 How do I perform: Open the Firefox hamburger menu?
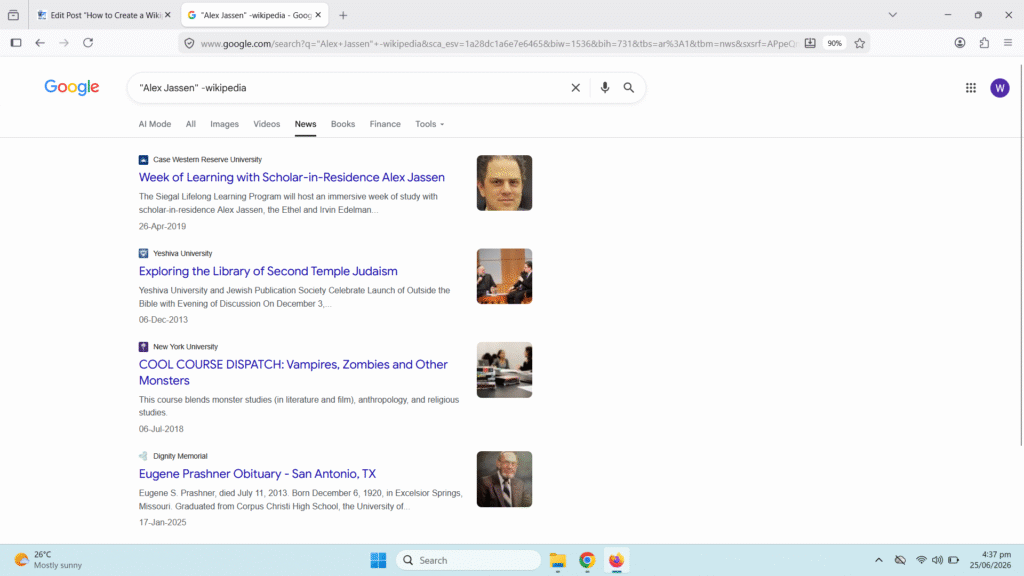point(1008,43)
